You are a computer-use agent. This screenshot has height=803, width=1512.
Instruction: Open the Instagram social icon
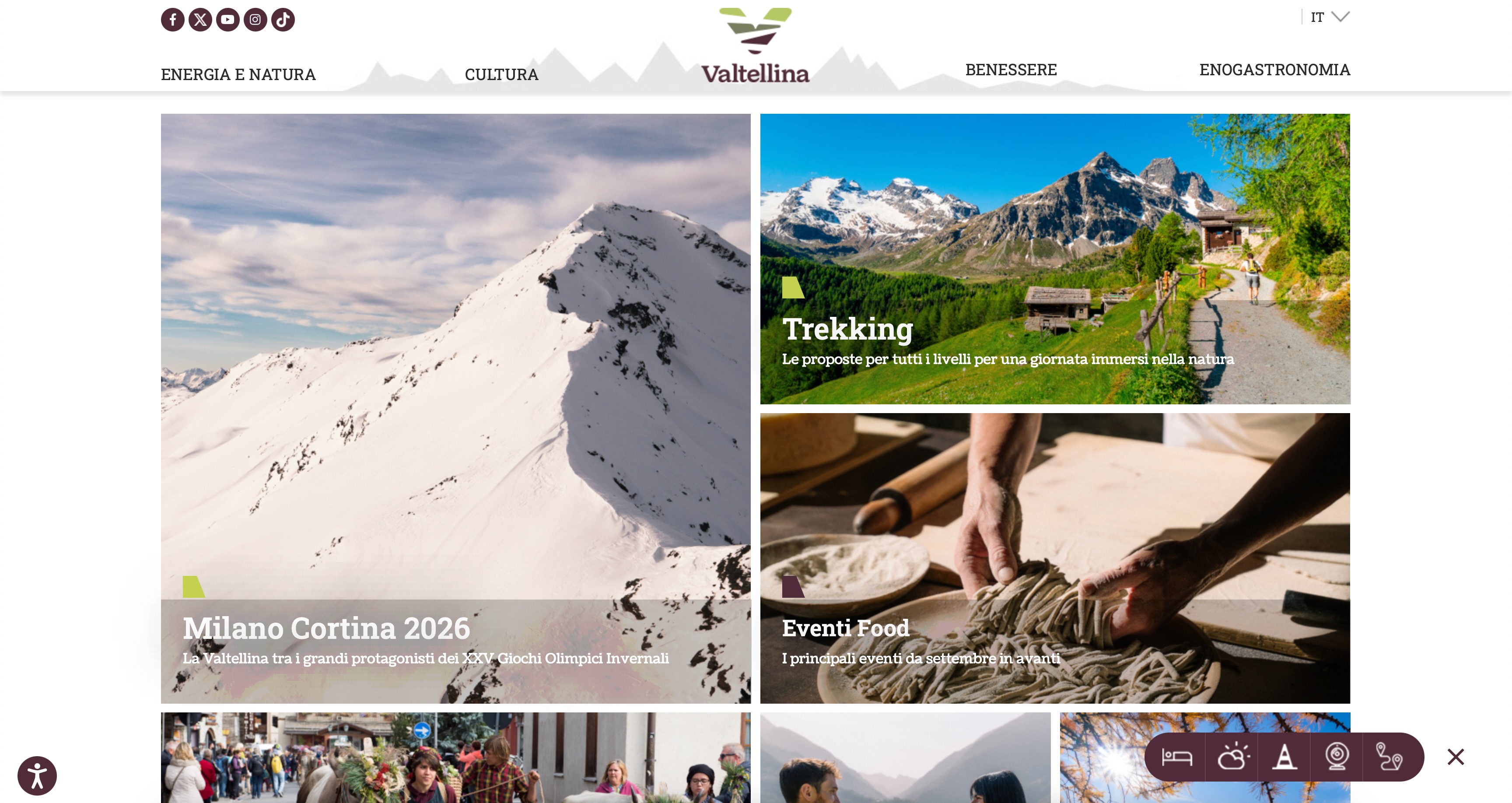255,19
